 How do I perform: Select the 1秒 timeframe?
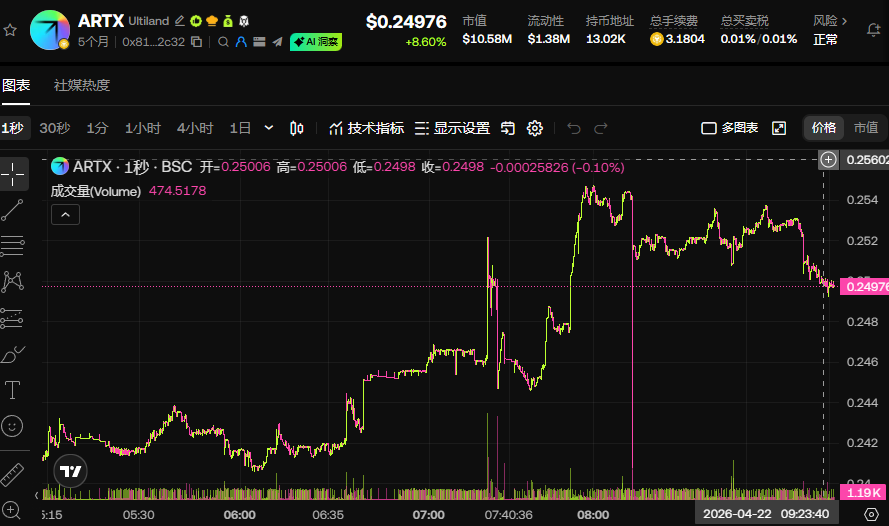tap(12, 128)
